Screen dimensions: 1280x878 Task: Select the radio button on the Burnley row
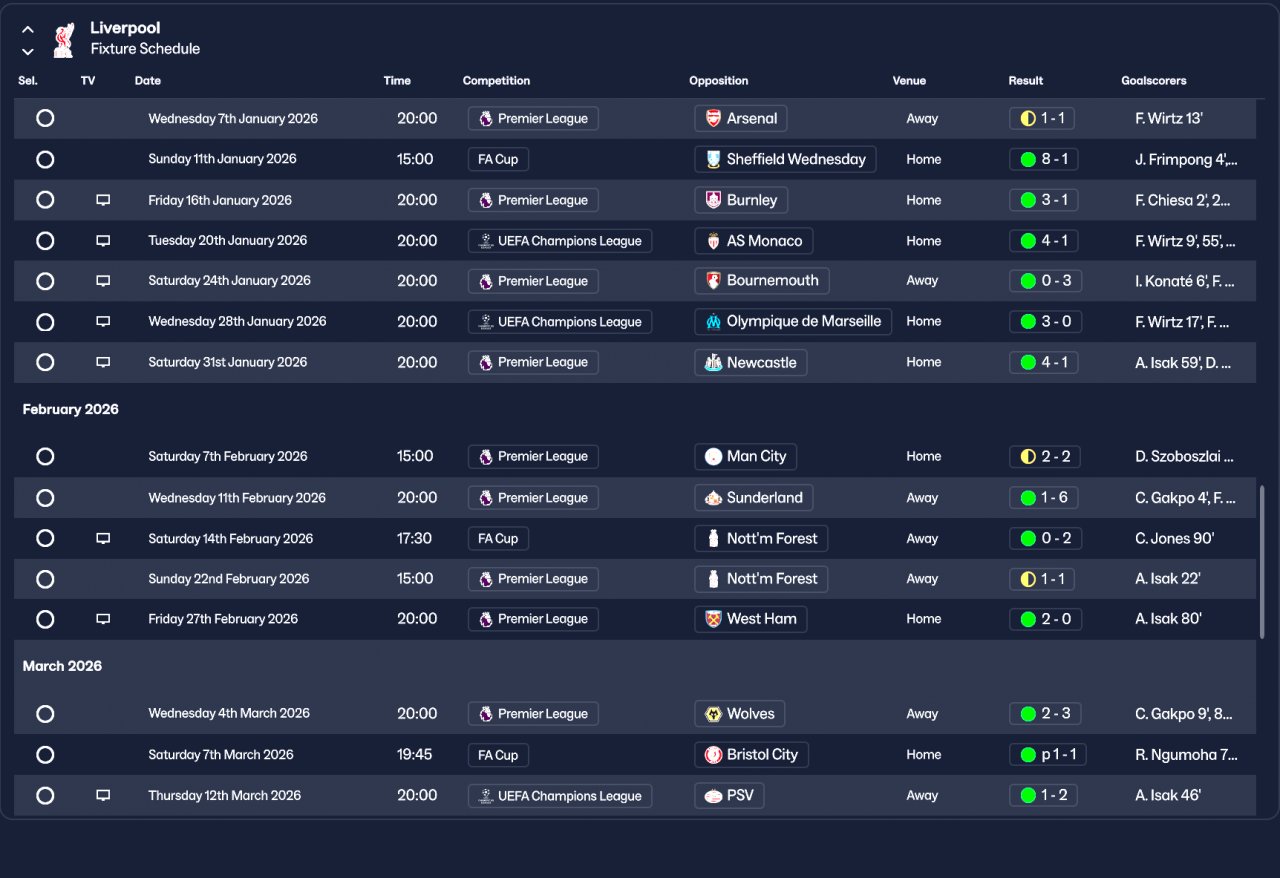click(x=45, y=200)
